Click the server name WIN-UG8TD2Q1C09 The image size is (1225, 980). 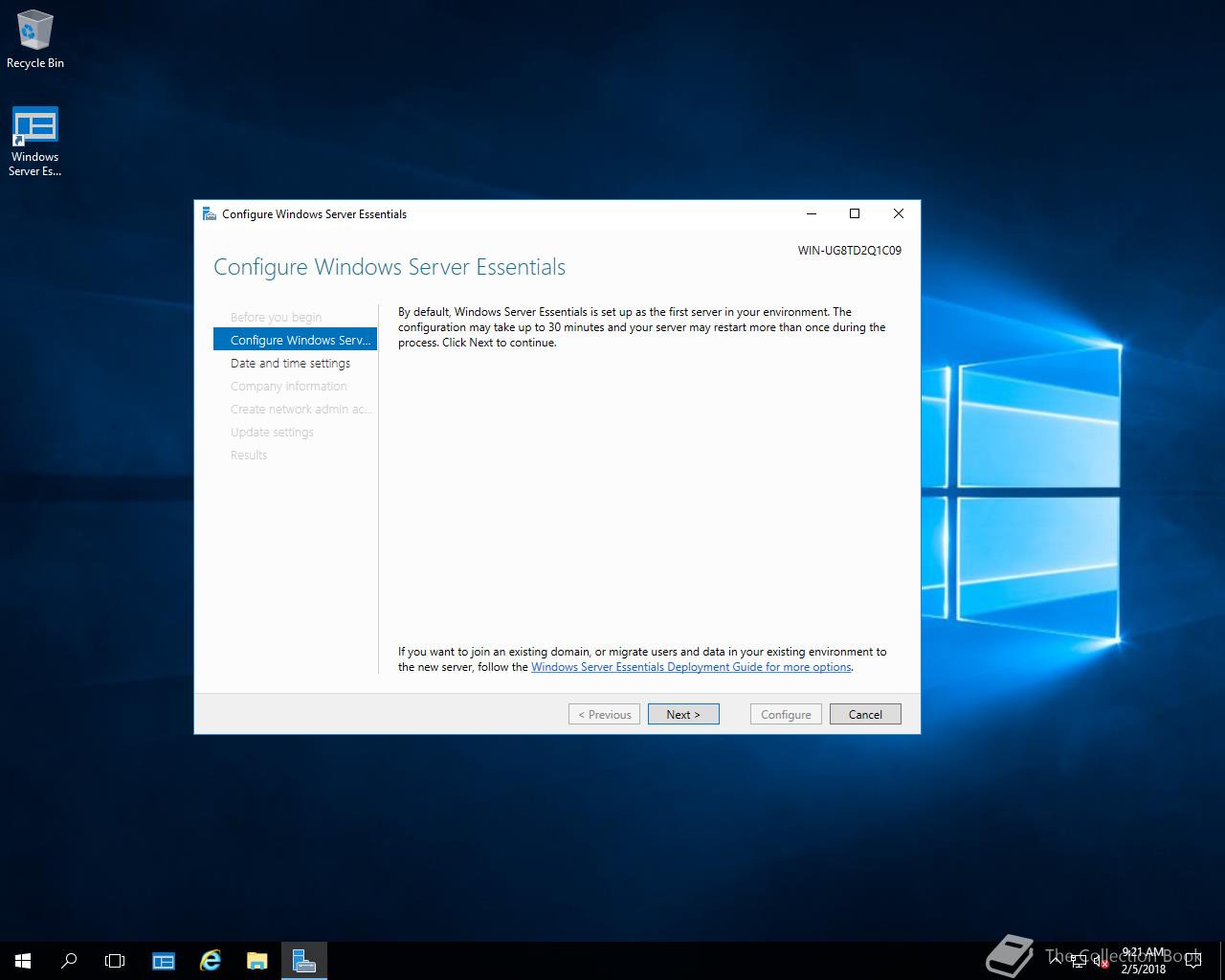tap(849, 251)
